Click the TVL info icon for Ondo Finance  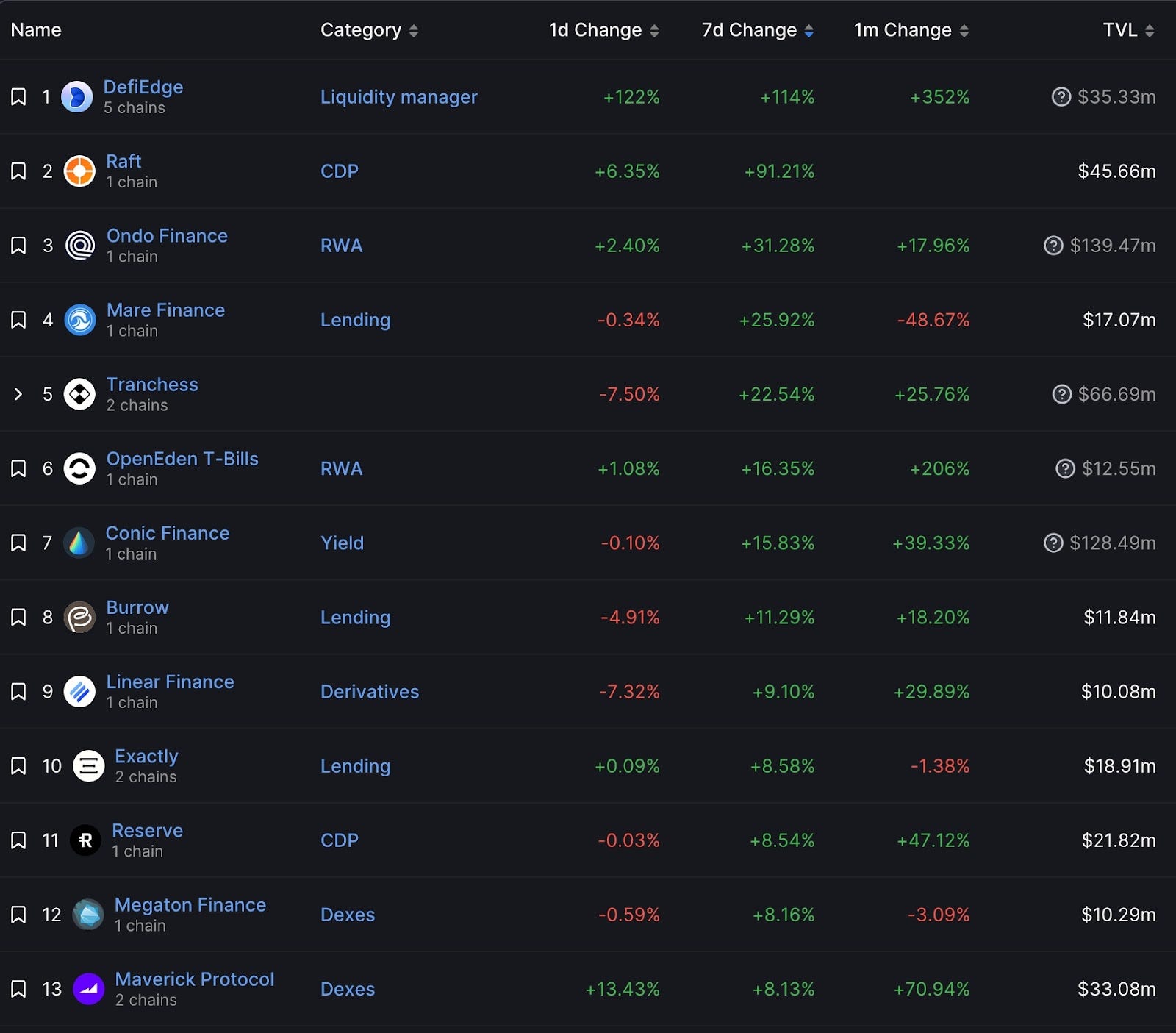click(x=1053, y=246)
